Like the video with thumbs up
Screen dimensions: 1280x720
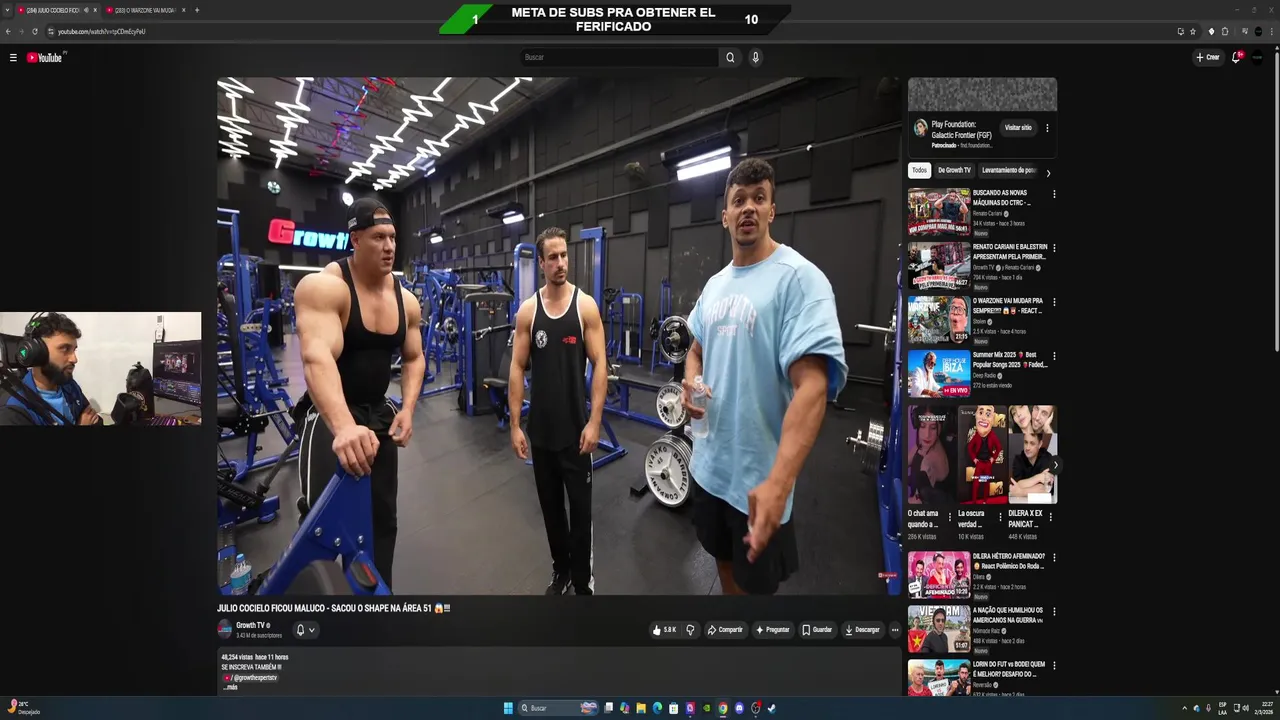click(x=664, y=630)
